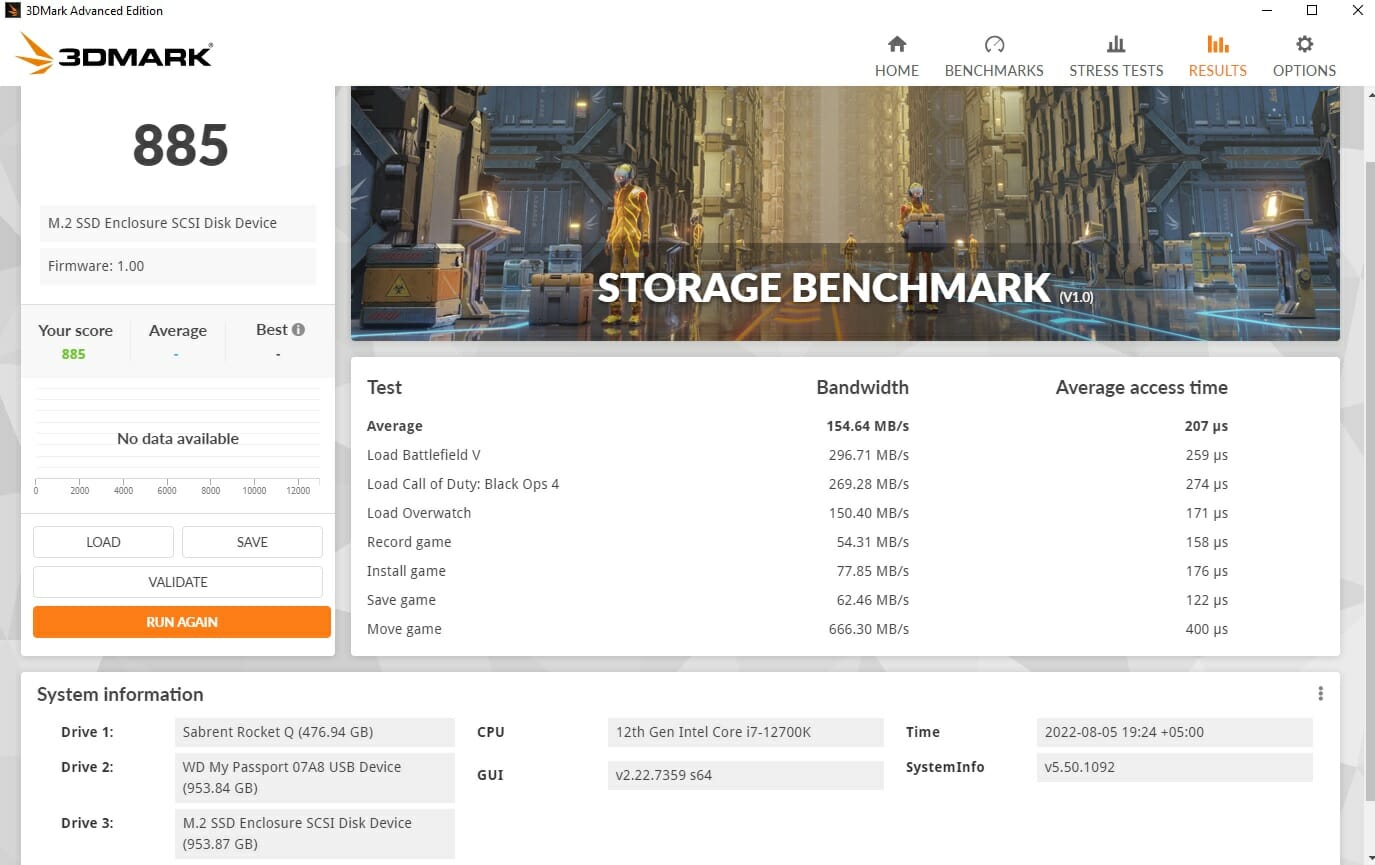Select the RESULTS tab label
1375x865 pixels.
(x=1217, y=71)
